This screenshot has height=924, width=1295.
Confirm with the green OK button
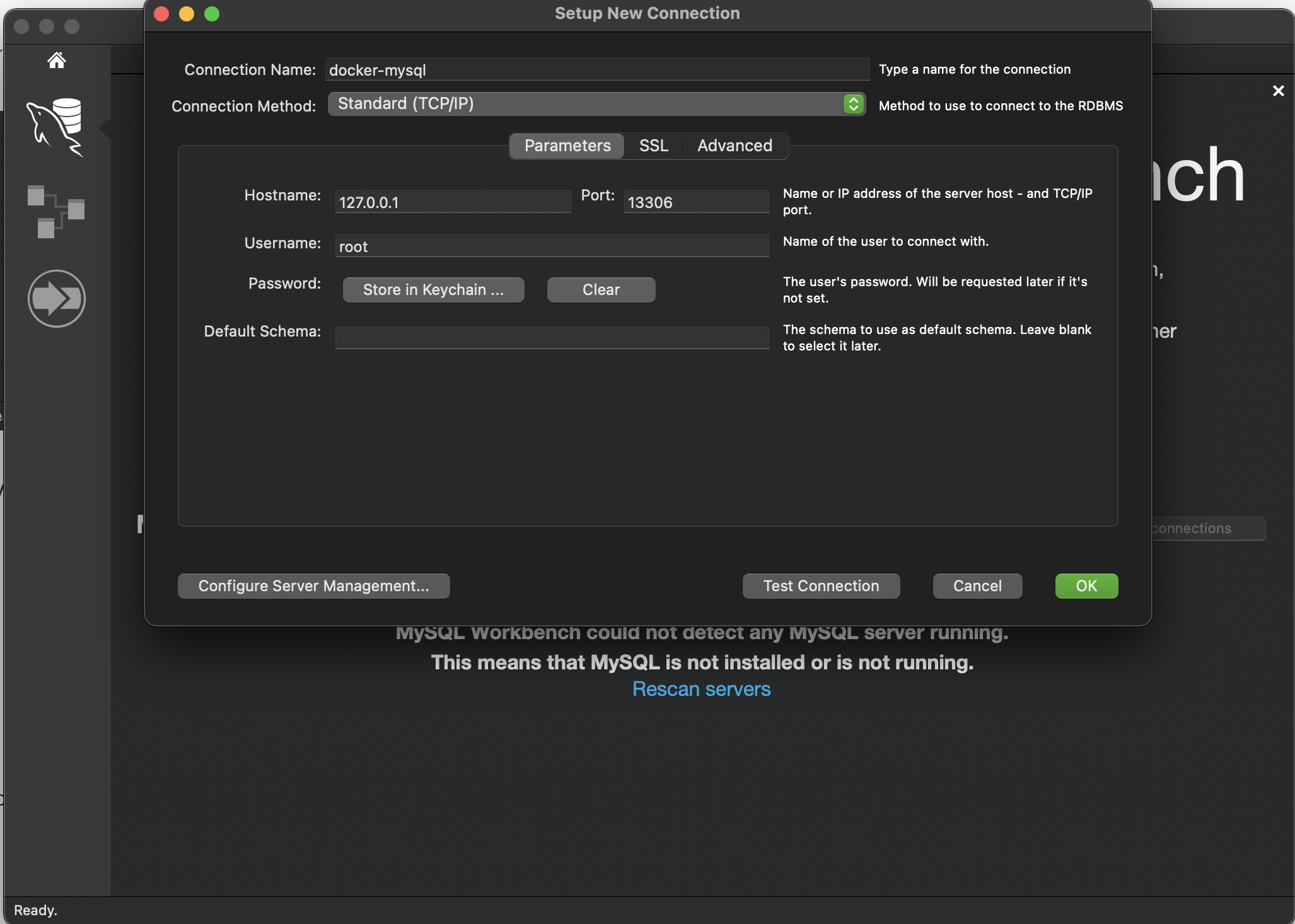tap(1086, 586)
